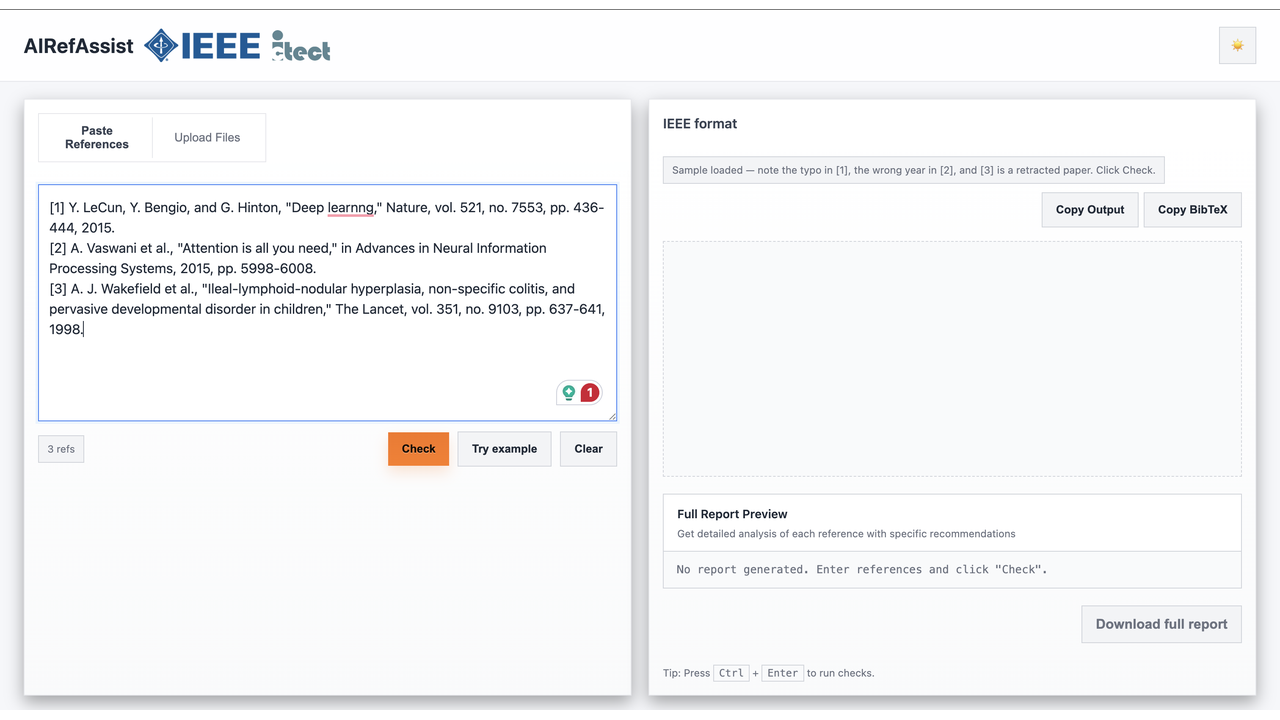Click inside the references text area

click(x=327, y=303)
